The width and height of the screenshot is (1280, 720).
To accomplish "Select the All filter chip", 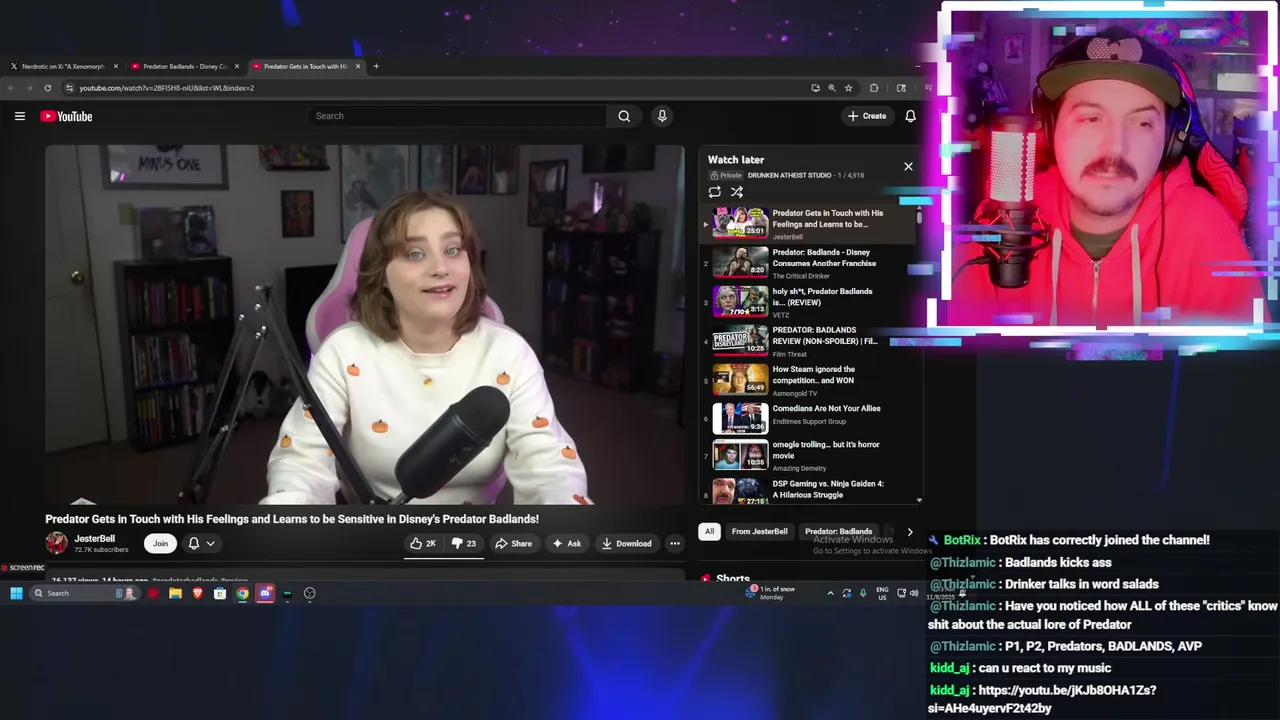I will click(709, 531).
